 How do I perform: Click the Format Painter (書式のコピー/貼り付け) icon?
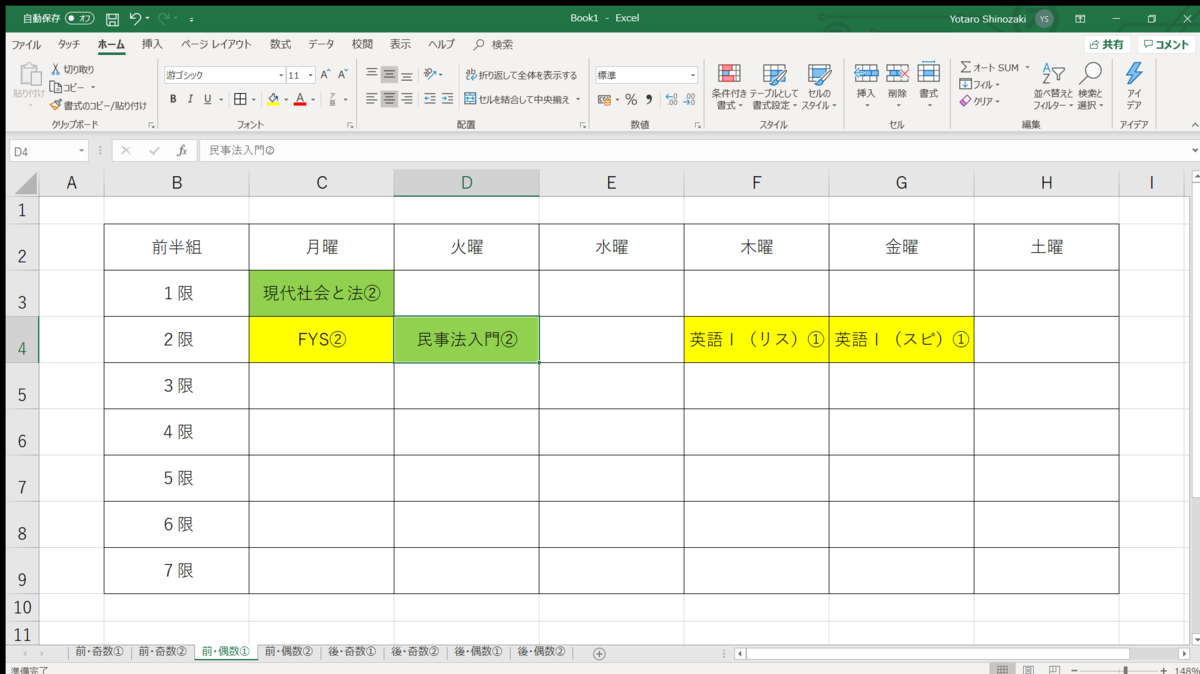coord(56,105)
